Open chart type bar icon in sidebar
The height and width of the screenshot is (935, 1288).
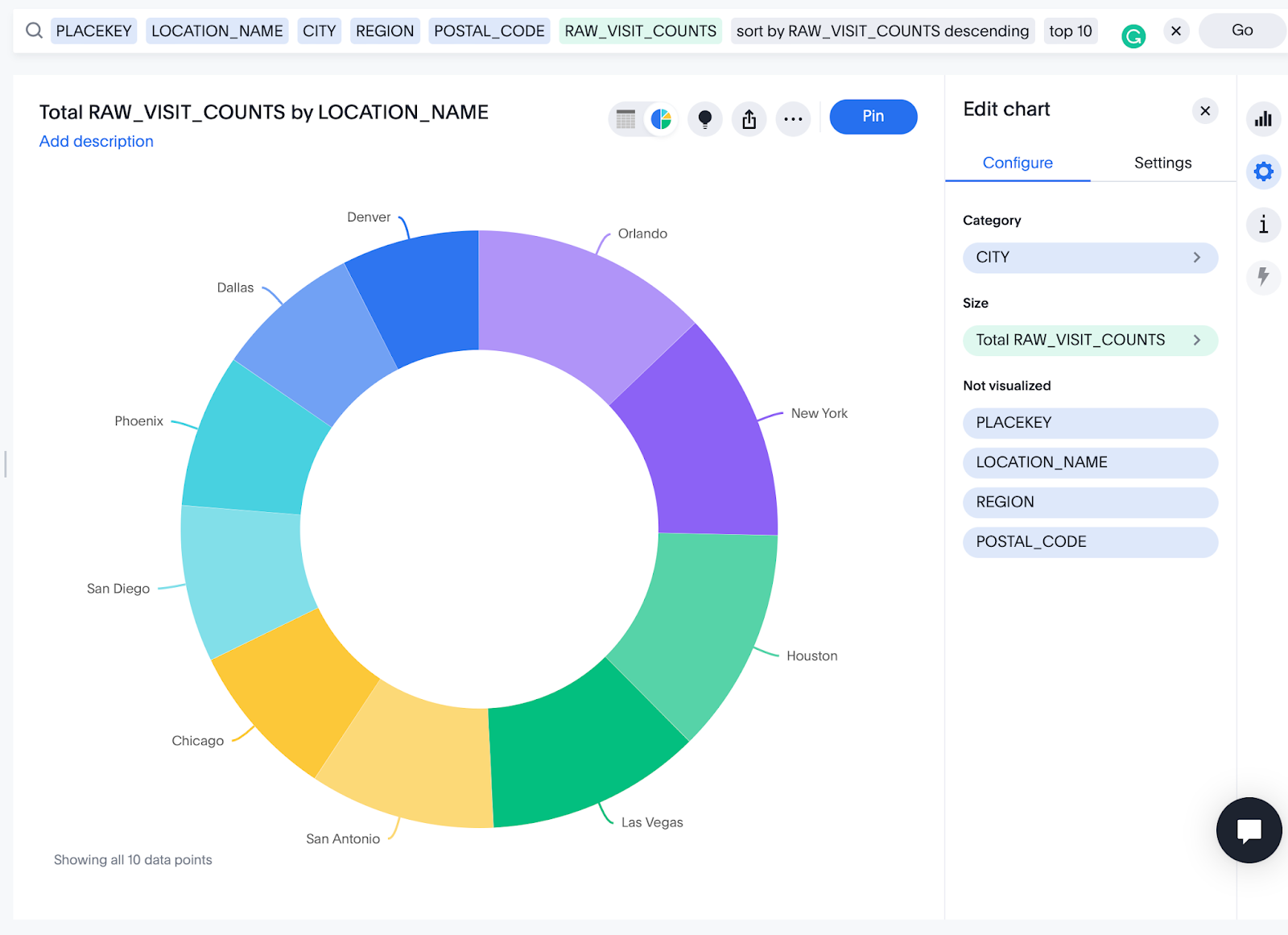tap(1263, 119)
